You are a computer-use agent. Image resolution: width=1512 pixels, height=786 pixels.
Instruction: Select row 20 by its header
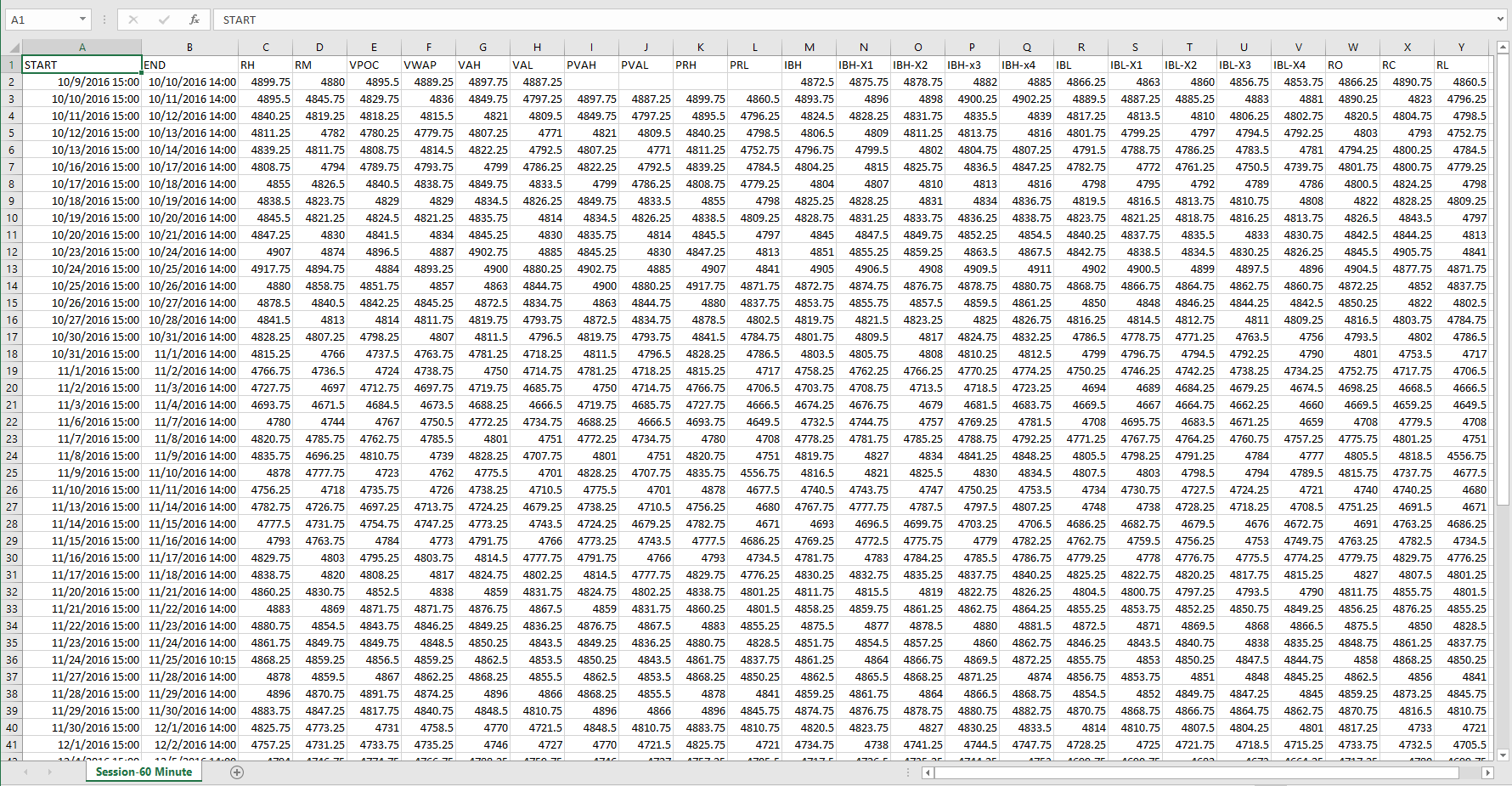click(x=12, y=387)
